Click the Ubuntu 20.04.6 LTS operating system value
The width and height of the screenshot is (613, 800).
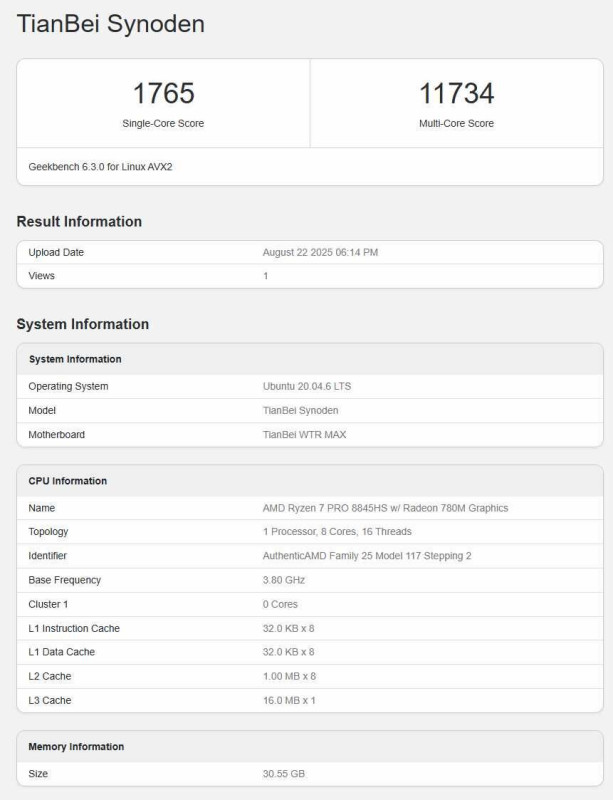coord(307,386)
